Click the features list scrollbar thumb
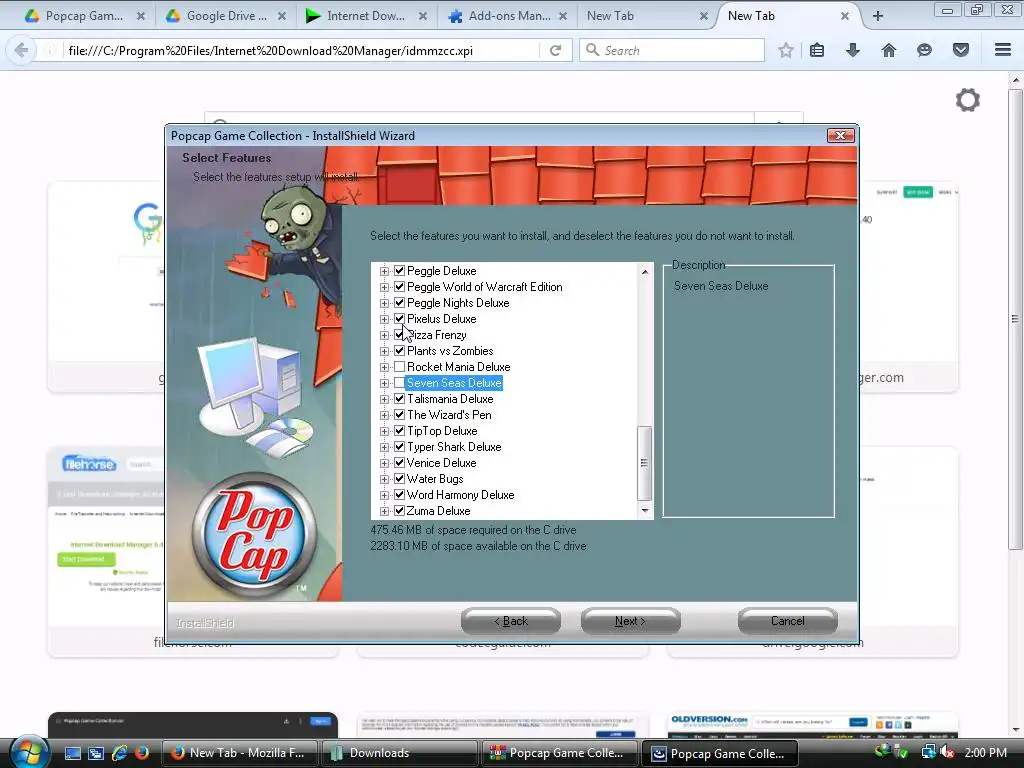This screenshot has width=1024, height=768. click(x=644, y=462)
